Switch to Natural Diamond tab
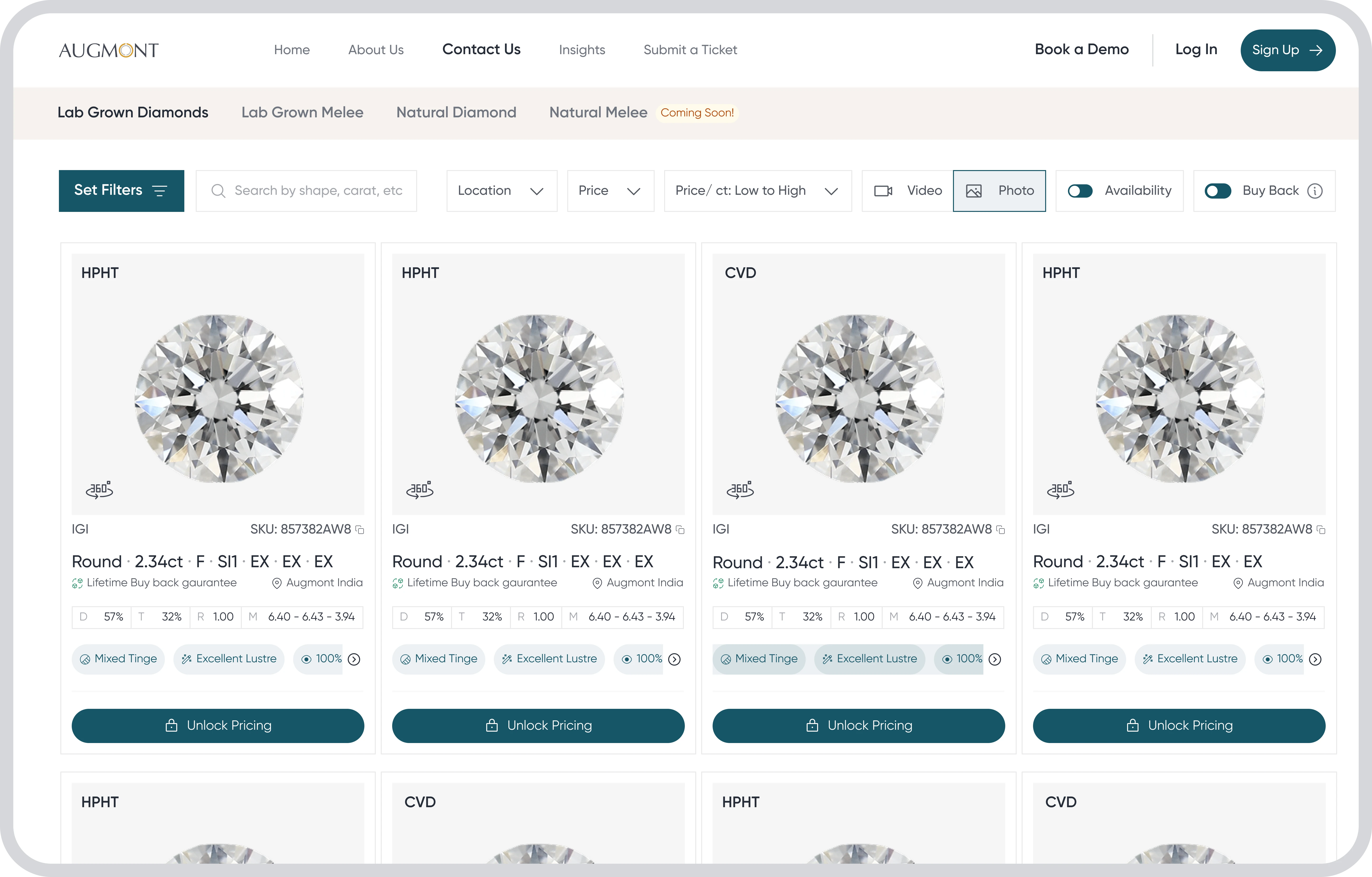 (x=456, y=112)
